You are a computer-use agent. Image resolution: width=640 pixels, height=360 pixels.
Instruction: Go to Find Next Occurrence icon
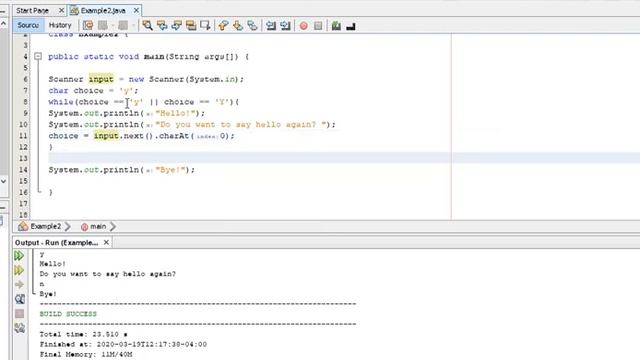coord(176,25)
